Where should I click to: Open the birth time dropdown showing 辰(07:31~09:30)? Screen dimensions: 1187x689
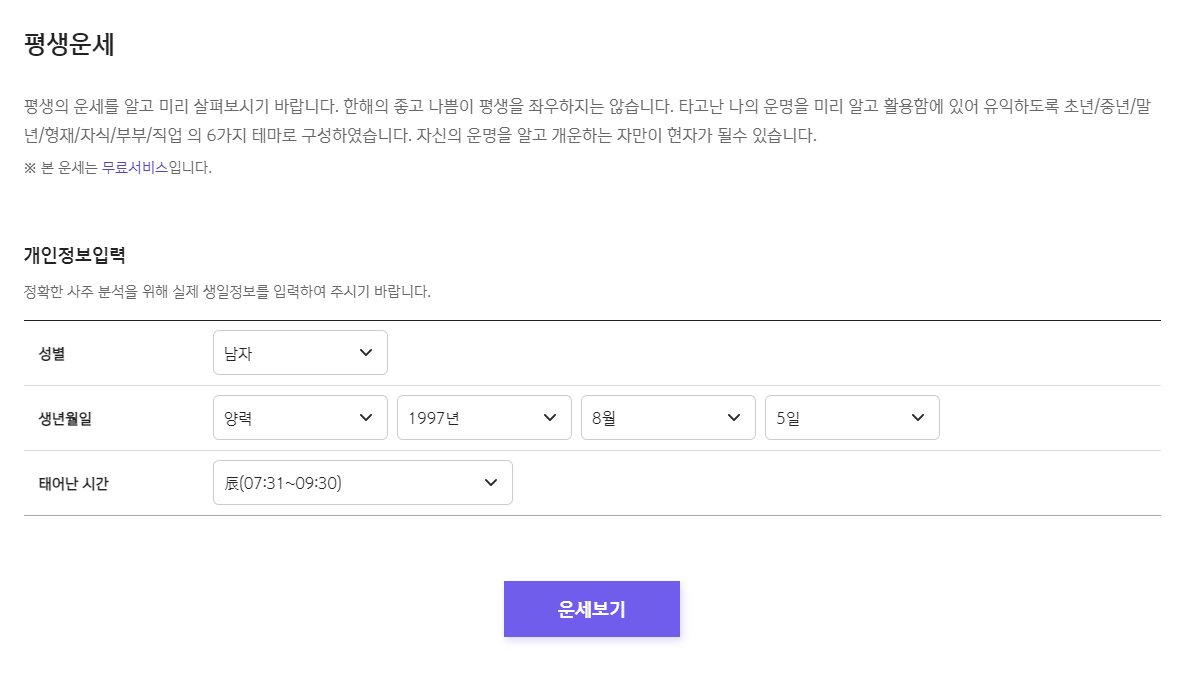point(363,482)
